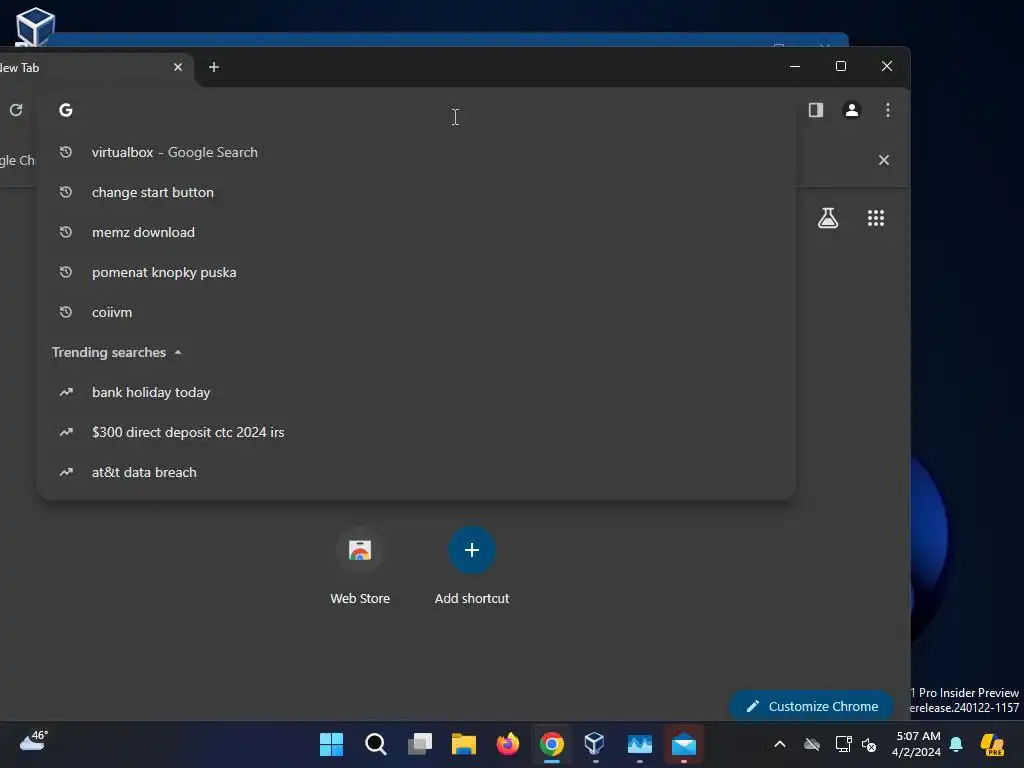Collapse the Trending searches section

point(178,352)
